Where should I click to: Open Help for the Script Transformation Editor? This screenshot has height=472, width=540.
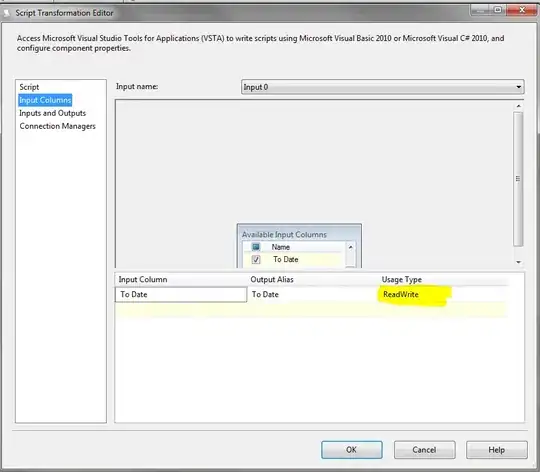pyautogui.click(x=497, y=450)
